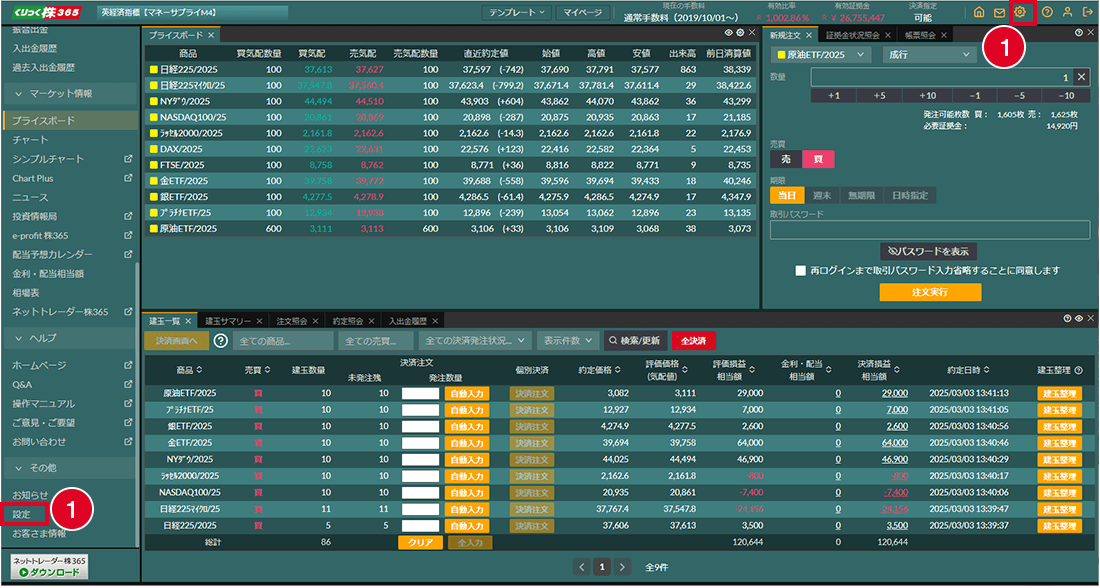Viewport: 1100px width, 588px height.
Task: Open シンプルチャート external link icon
Action: pyautogui.click(x=128, y=159)
